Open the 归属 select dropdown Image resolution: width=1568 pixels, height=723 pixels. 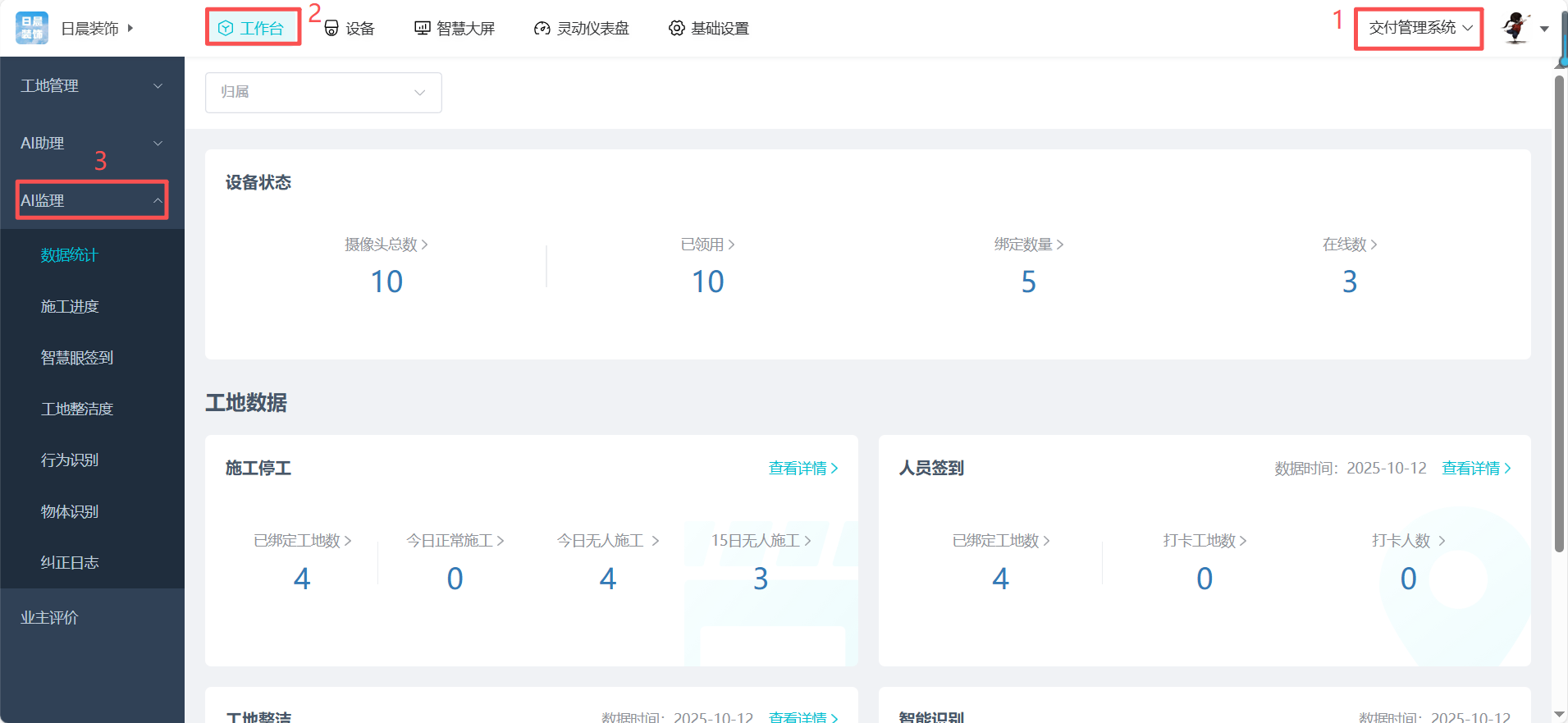tap(323, 92)
